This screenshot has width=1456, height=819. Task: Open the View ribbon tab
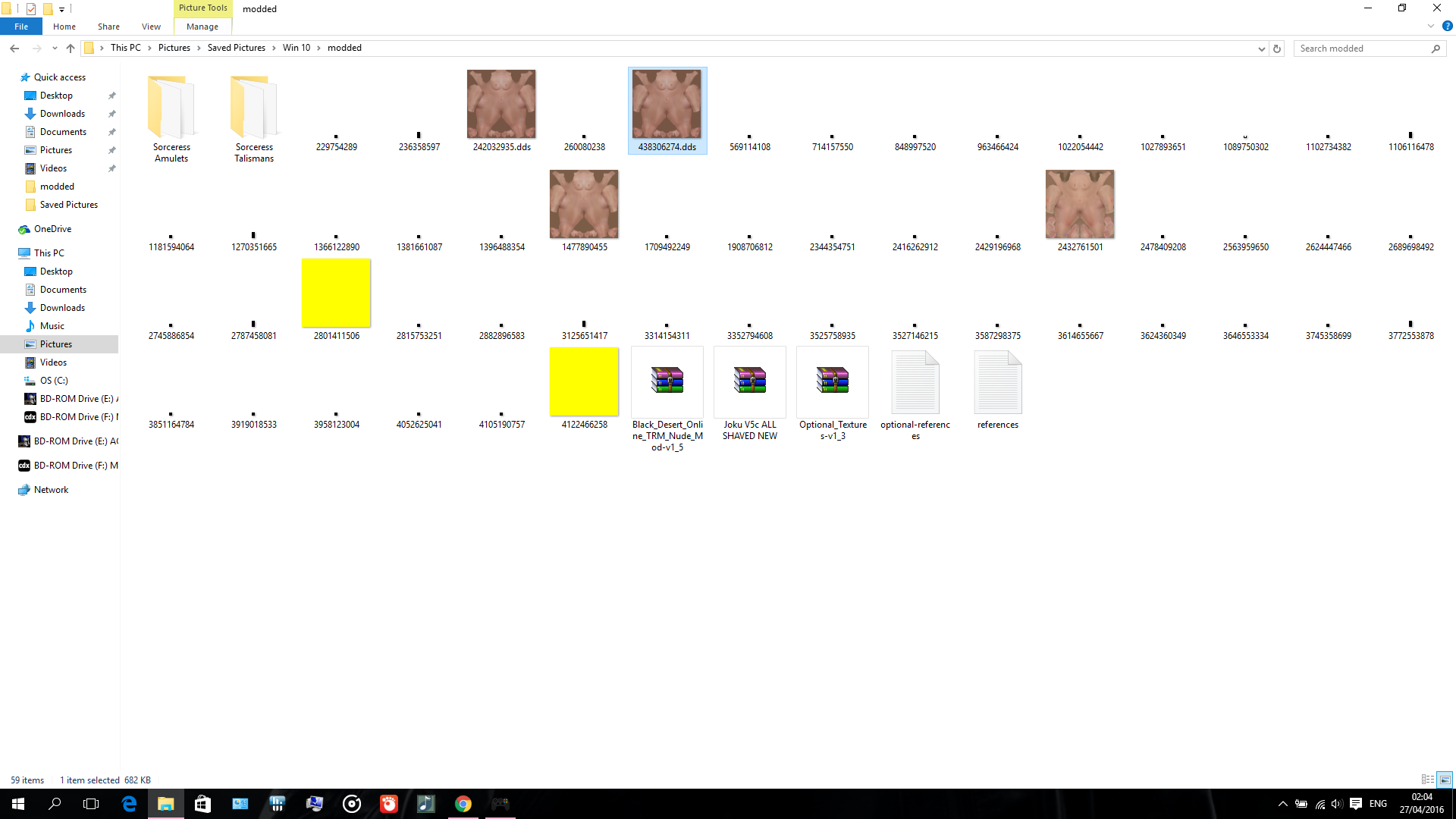coord(151,27)
